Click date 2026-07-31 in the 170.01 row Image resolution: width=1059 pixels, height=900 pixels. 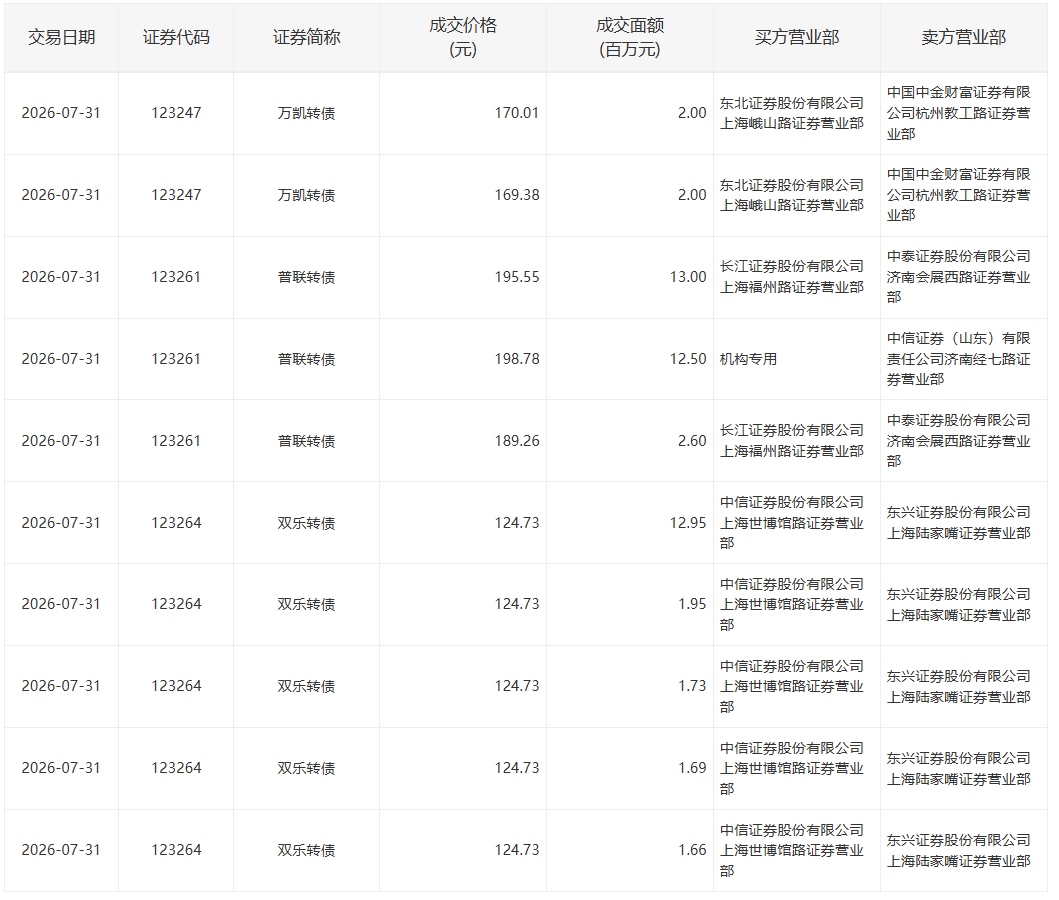(x=61, y=113)
